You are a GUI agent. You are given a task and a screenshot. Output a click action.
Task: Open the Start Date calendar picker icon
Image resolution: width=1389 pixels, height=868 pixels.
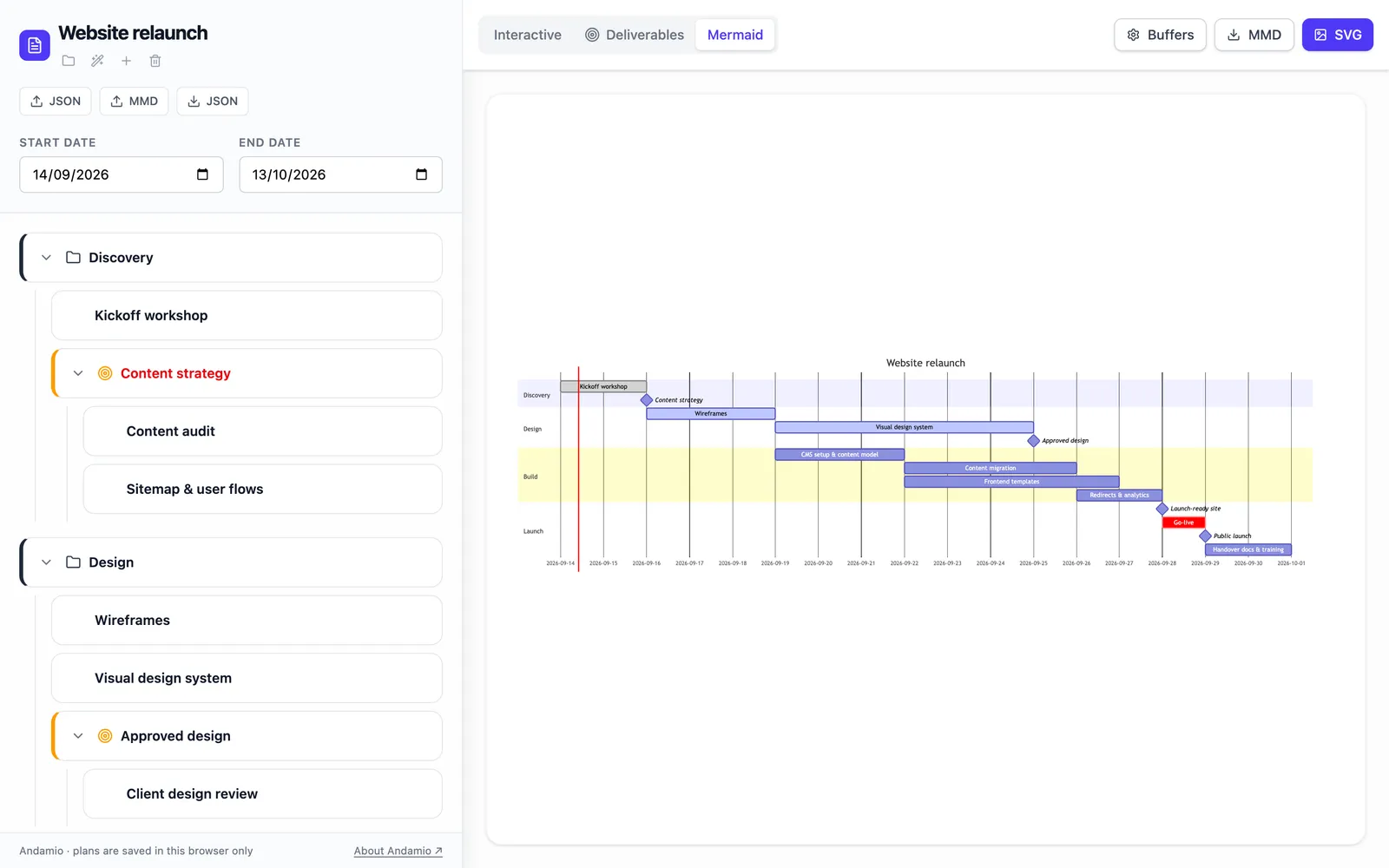tap(202, 174)
